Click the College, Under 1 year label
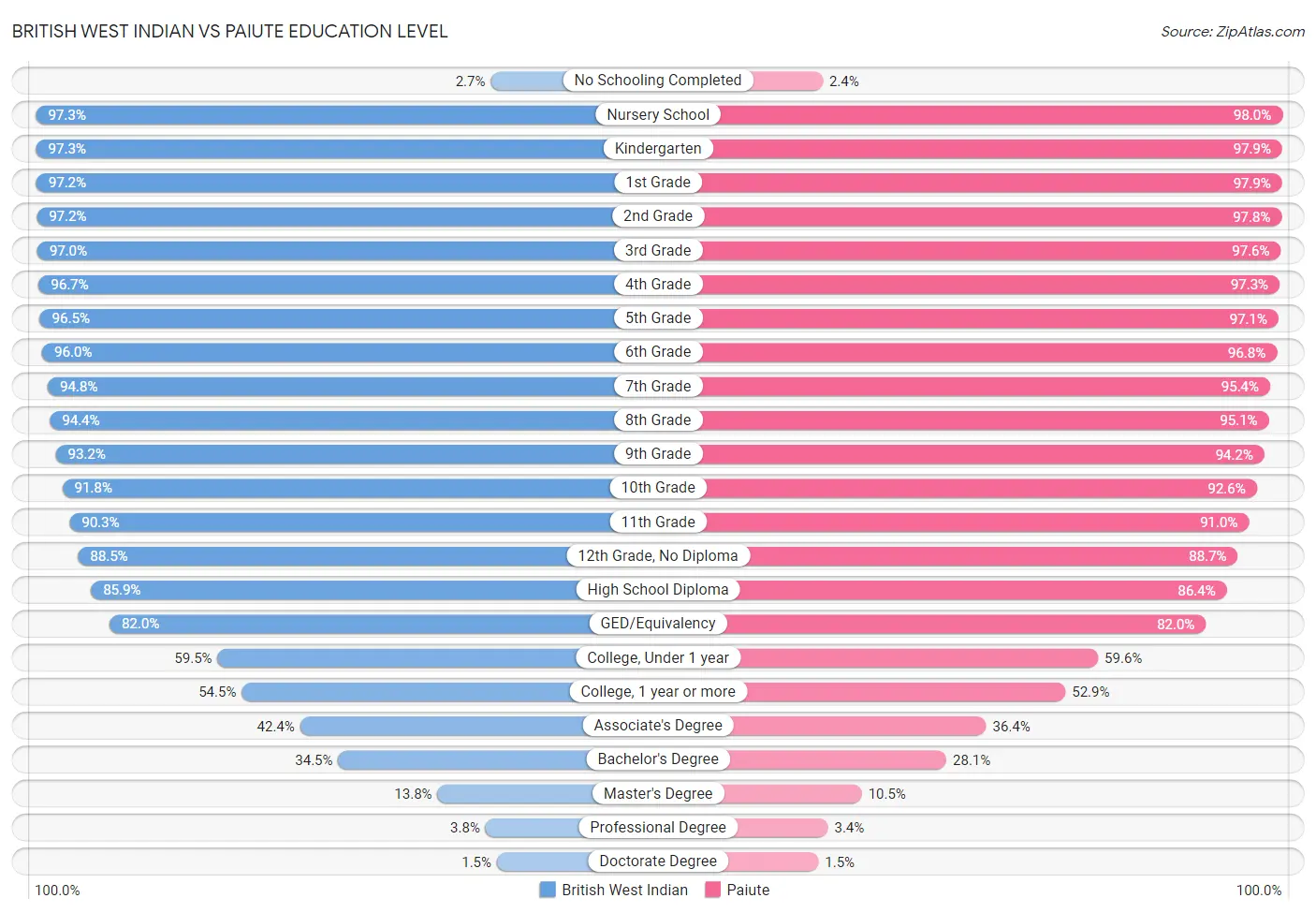Viewport: 1316px width, 913px height. (658, 658)
